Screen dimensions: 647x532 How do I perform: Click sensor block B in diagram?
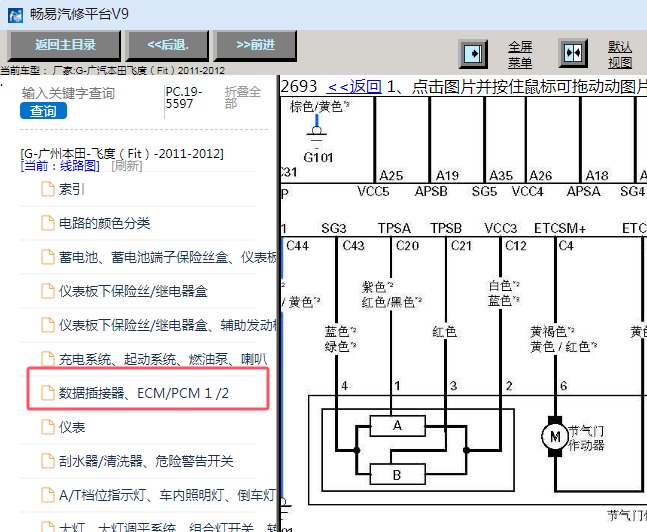pos(397,475)
